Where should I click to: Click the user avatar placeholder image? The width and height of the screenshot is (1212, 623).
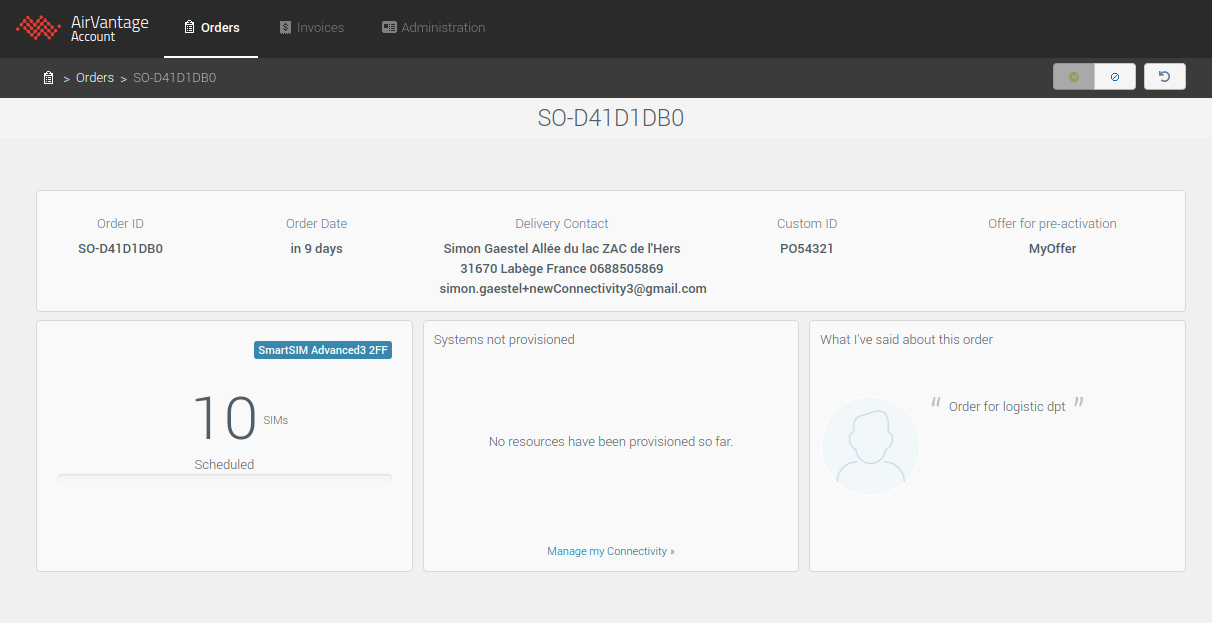pos(870,446)
